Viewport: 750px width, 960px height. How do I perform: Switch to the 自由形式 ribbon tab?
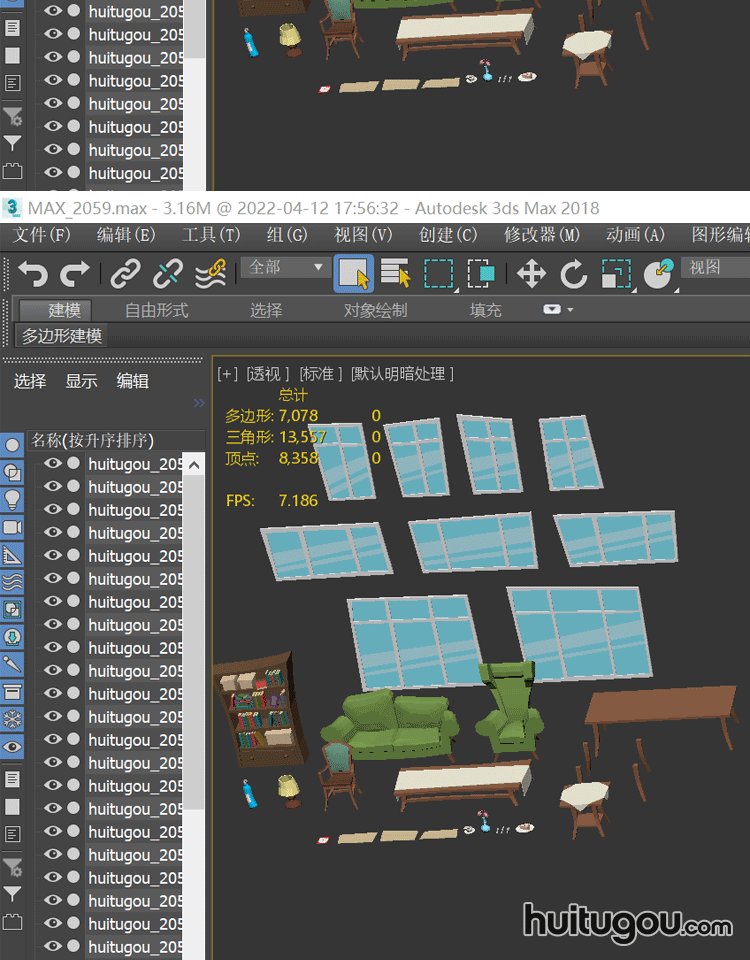[156, 310]
